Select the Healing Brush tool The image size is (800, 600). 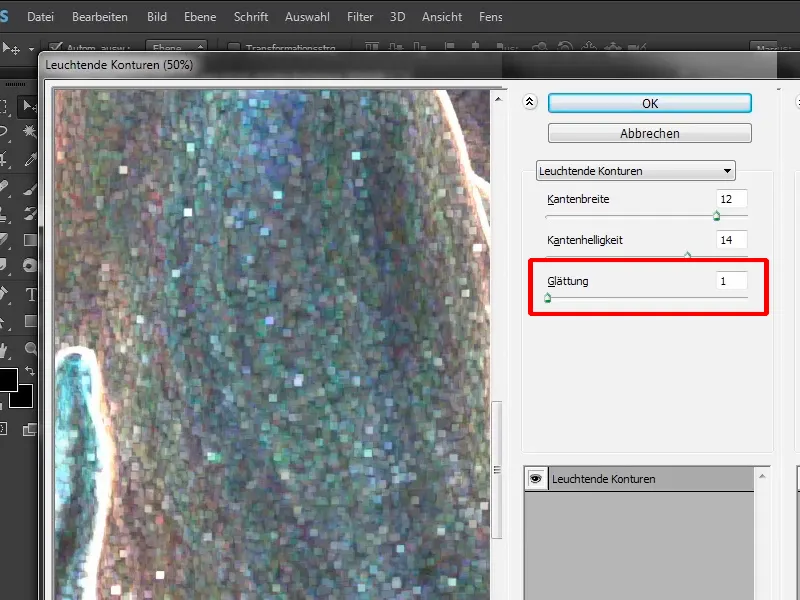pos(3,186)
